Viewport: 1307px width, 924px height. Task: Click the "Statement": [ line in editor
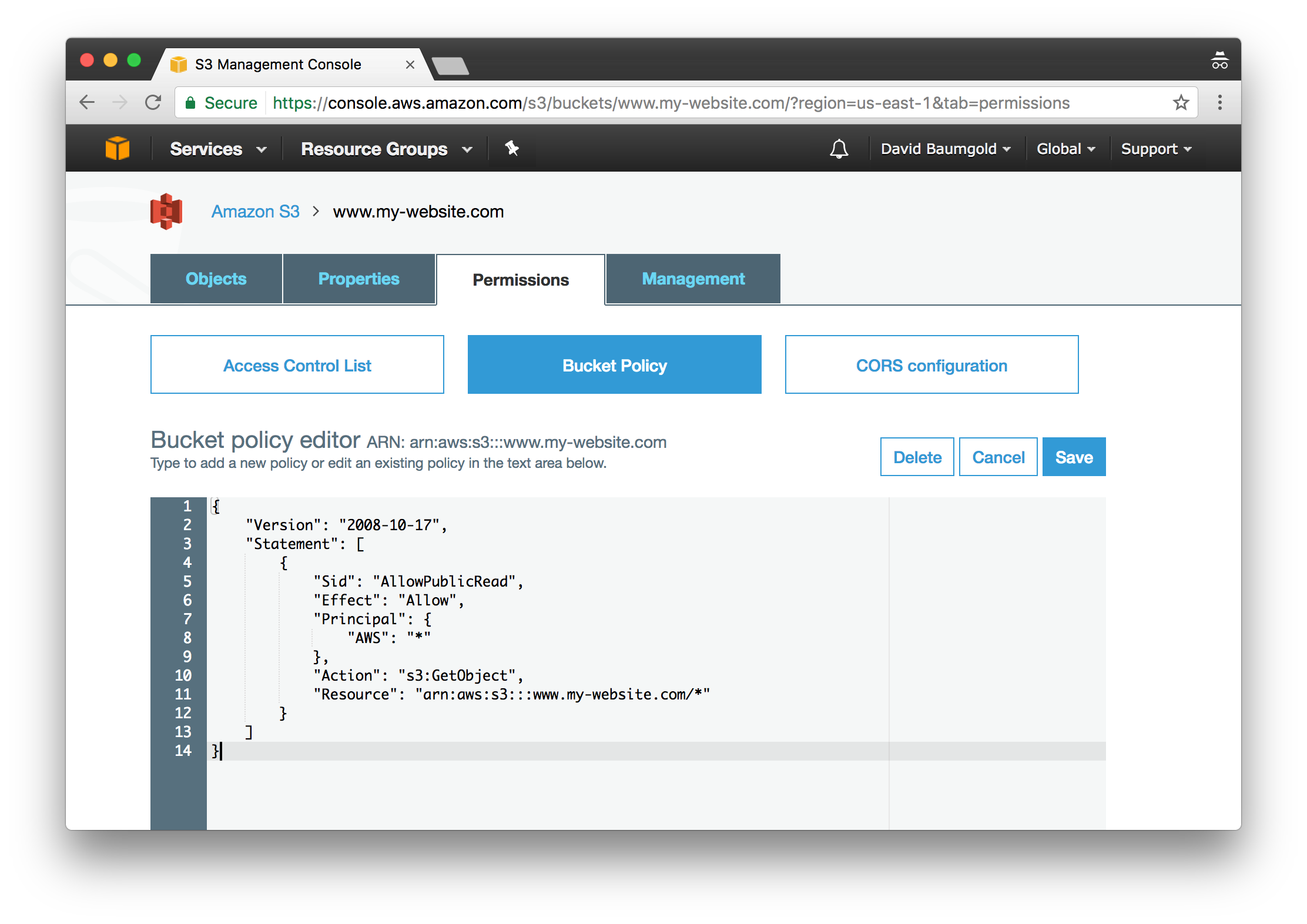305,544
